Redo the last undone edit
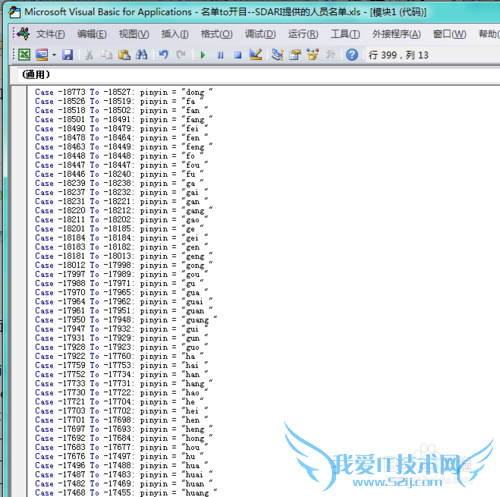The height and width of the screenshot is (497, 500). (x=181, y=55)
